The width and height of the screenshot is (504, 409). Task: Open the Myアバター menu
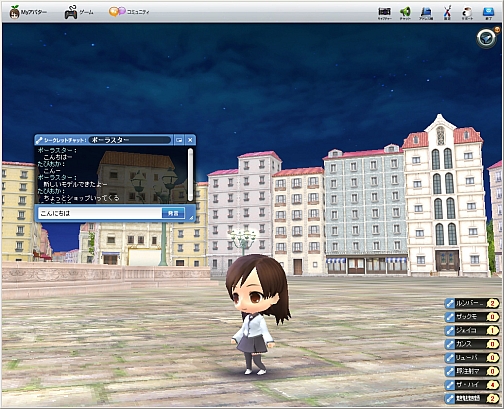(28, 12)
